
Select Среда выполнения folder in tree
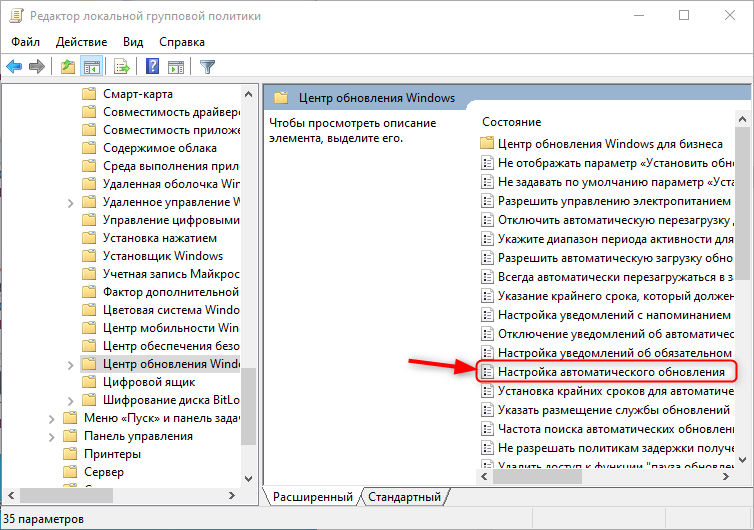(x=161, y=166)
